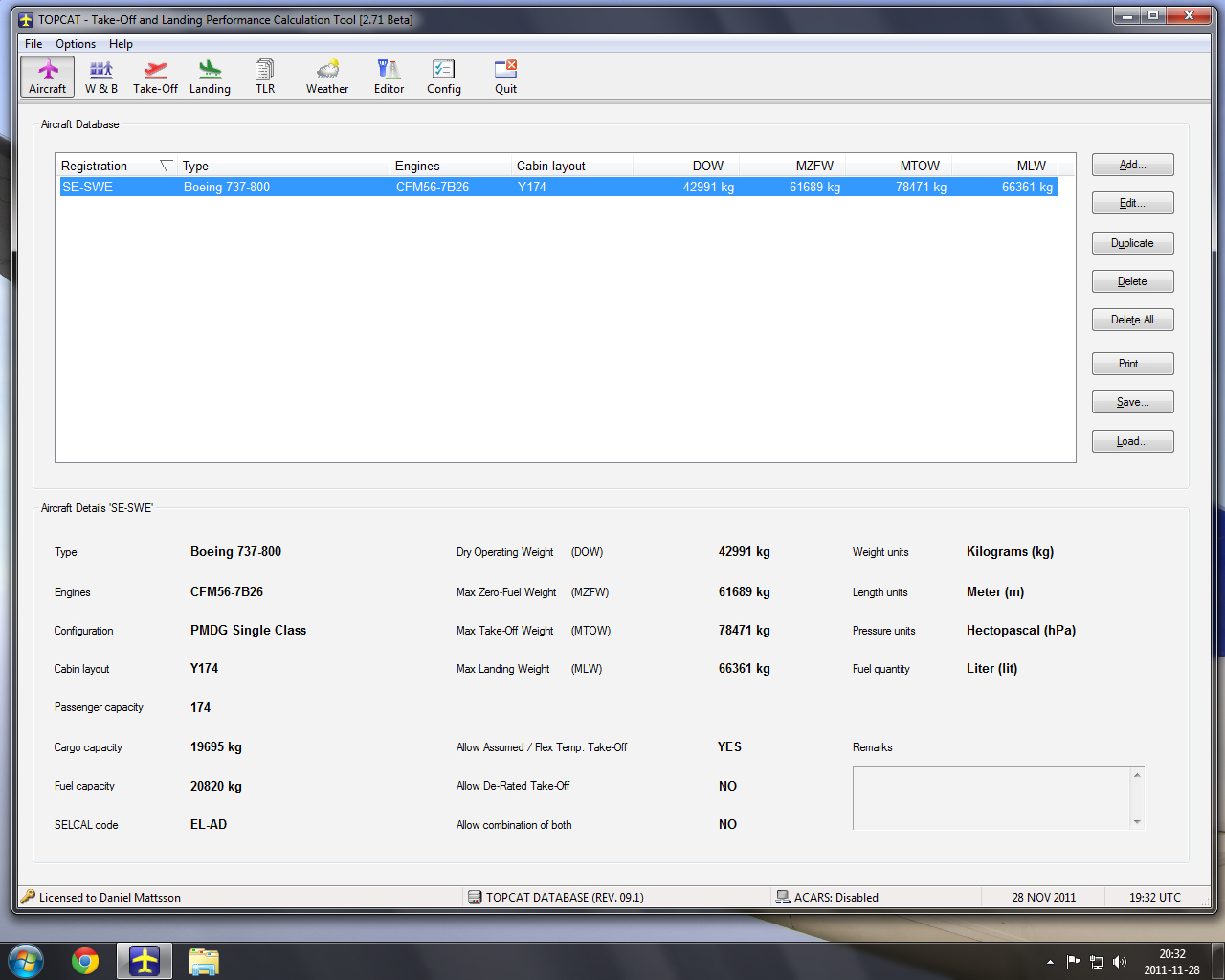
Task: Switch to TOPCAT airplane taskbar icon
Action: 145,961
